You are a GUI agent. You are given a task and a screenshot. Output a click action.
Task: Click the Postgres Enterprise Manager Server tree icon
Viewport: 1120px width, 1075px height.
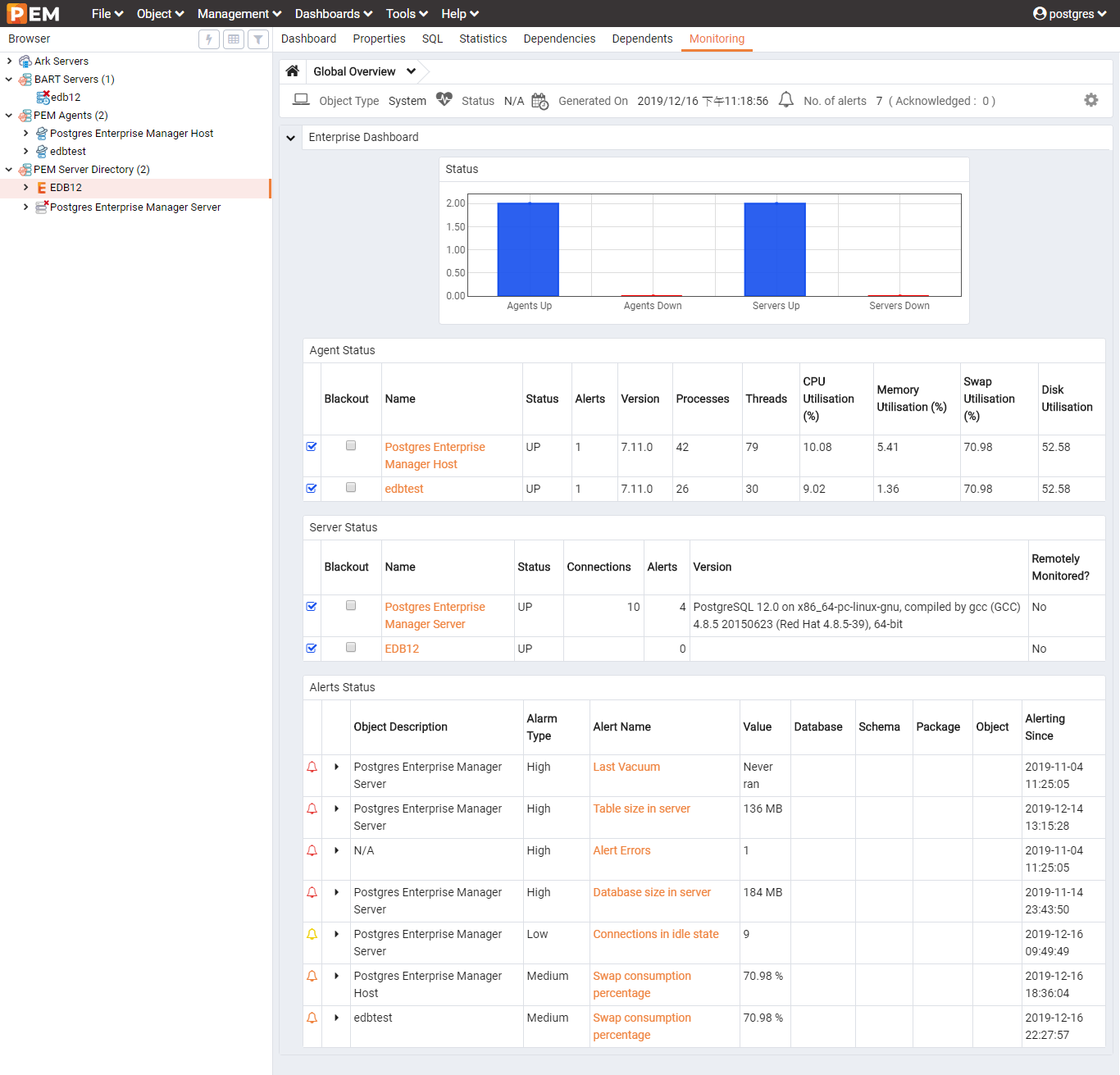(x=42, y=207)
